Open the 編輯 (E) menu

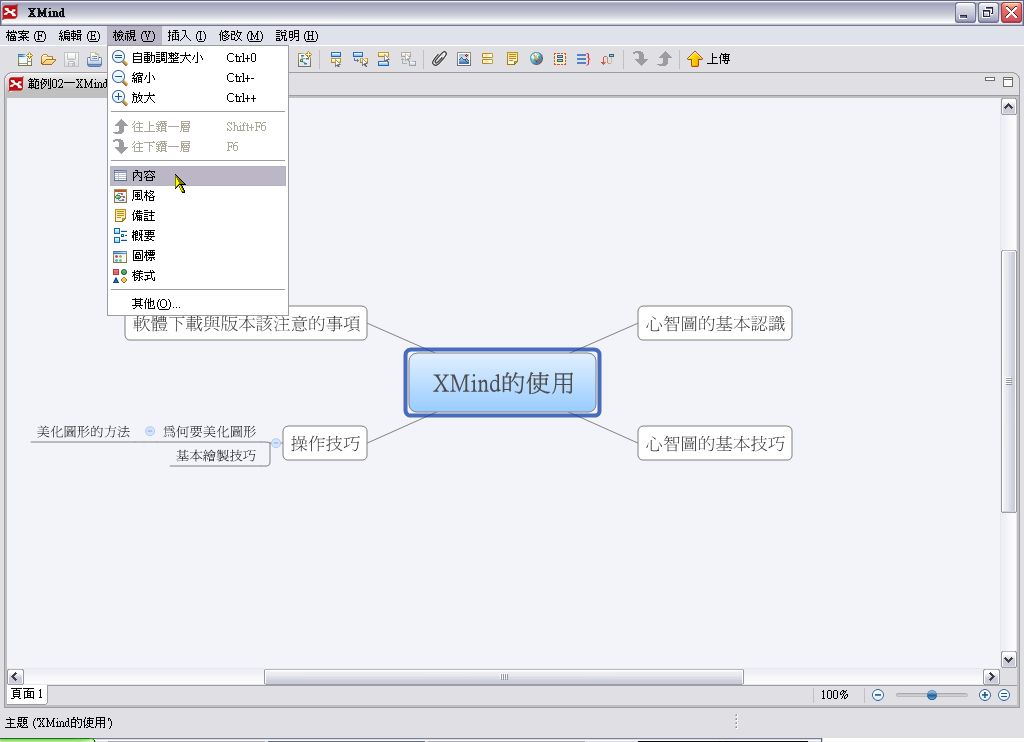tap(80, 36)
